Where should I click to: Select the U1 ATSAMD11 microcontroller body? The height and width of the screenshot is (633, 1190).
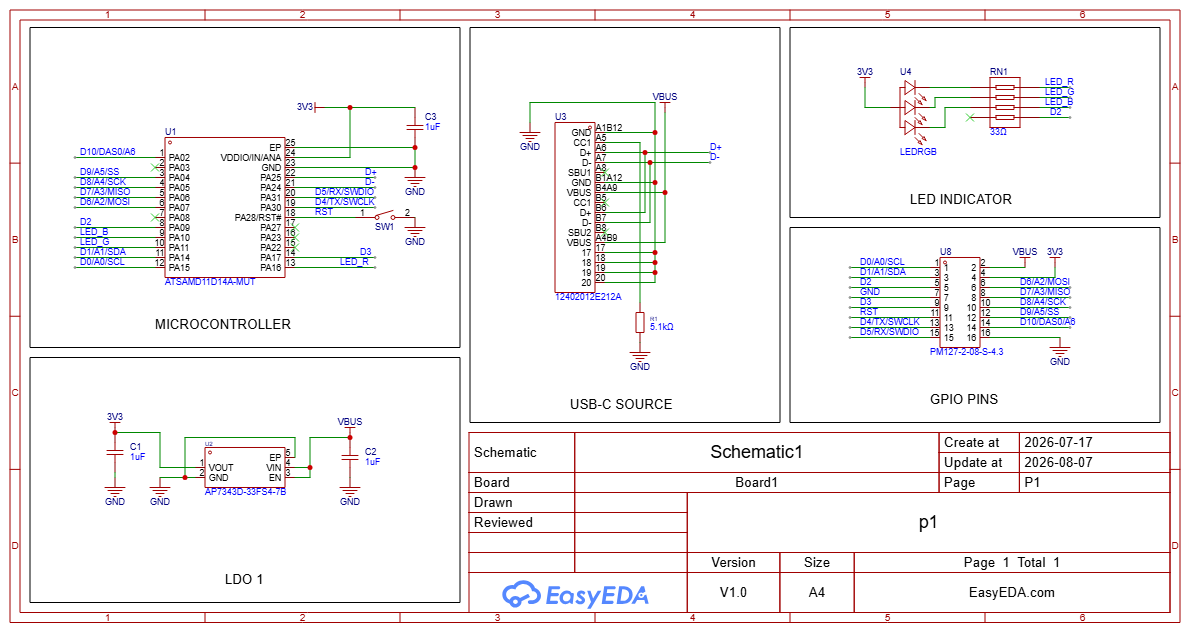coord(225,207)
